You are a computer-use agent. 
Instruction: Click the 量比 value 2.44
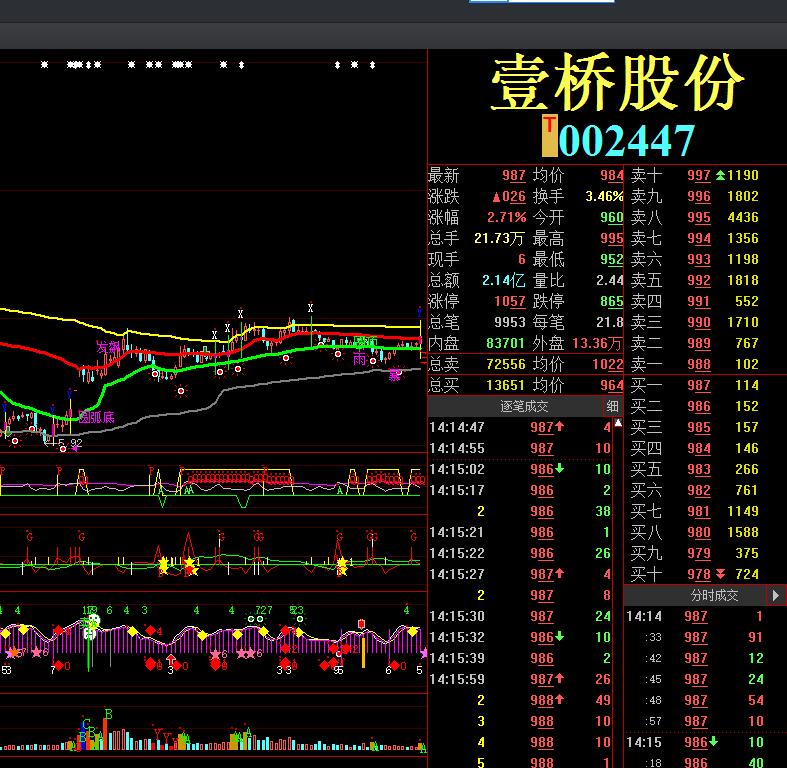tap(609, 280)
